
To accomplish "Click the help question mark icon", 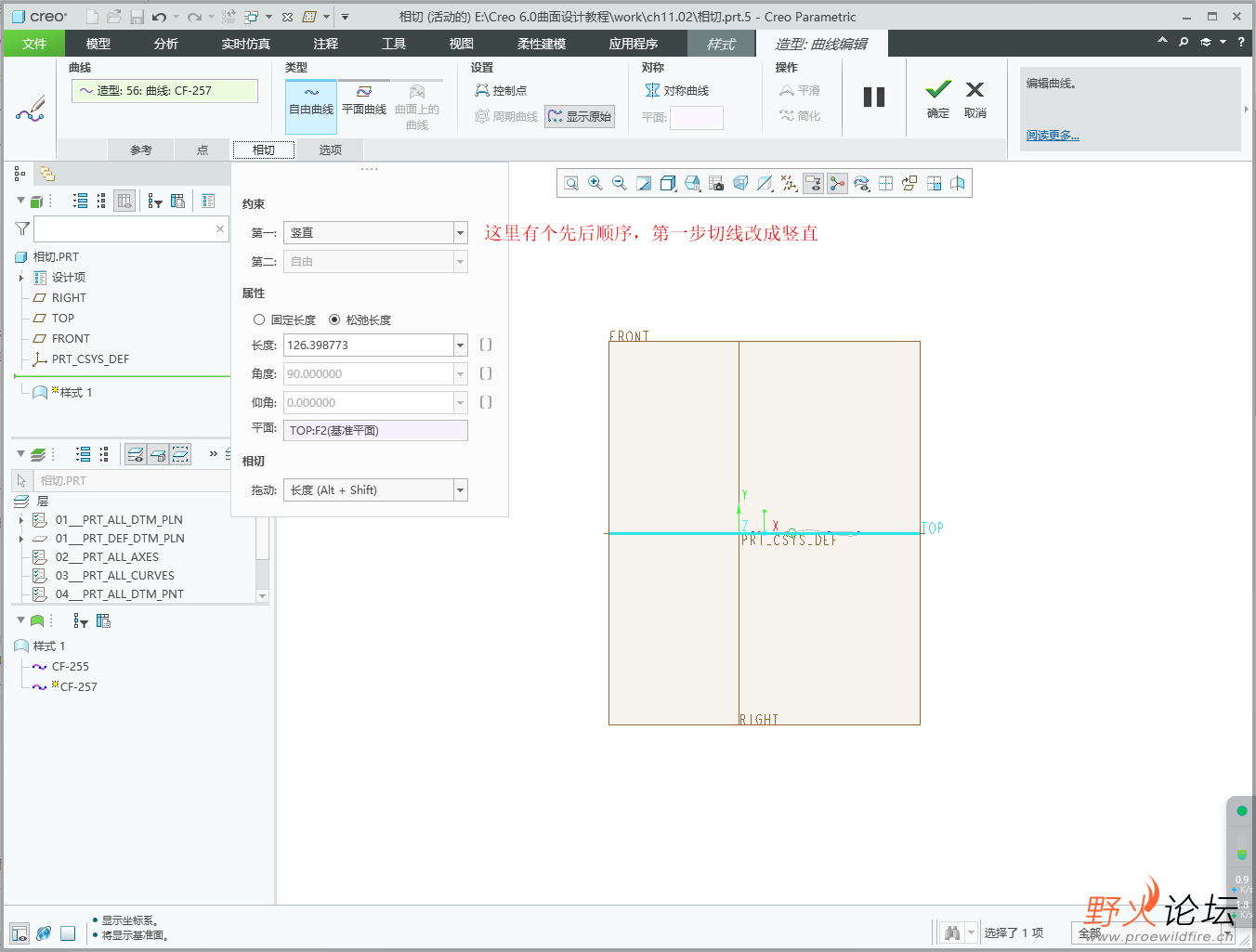I will point(1241,42).
